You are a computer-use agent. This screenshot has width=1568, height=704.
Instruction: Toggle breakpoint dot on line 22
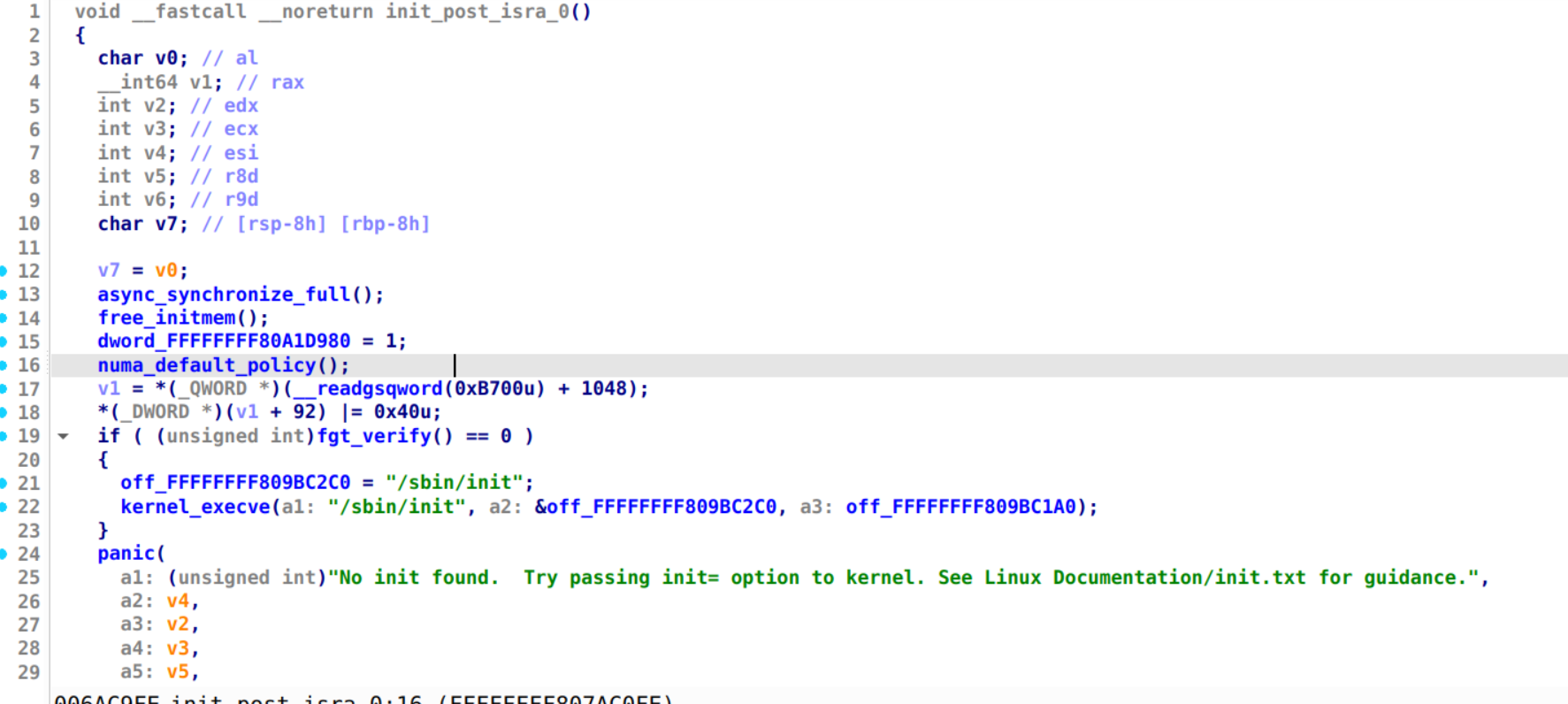click(4, 507)
